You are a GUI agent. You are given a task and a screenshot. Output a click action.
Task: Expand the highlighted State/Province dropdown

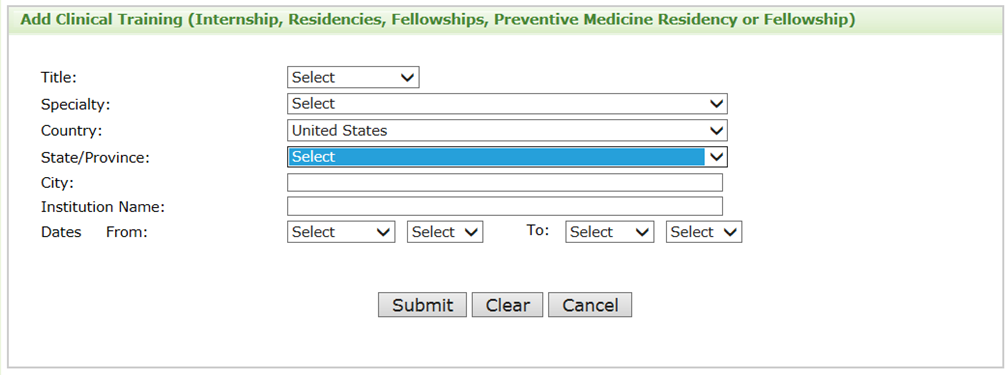pyautogui.click(x=507, y=157)
